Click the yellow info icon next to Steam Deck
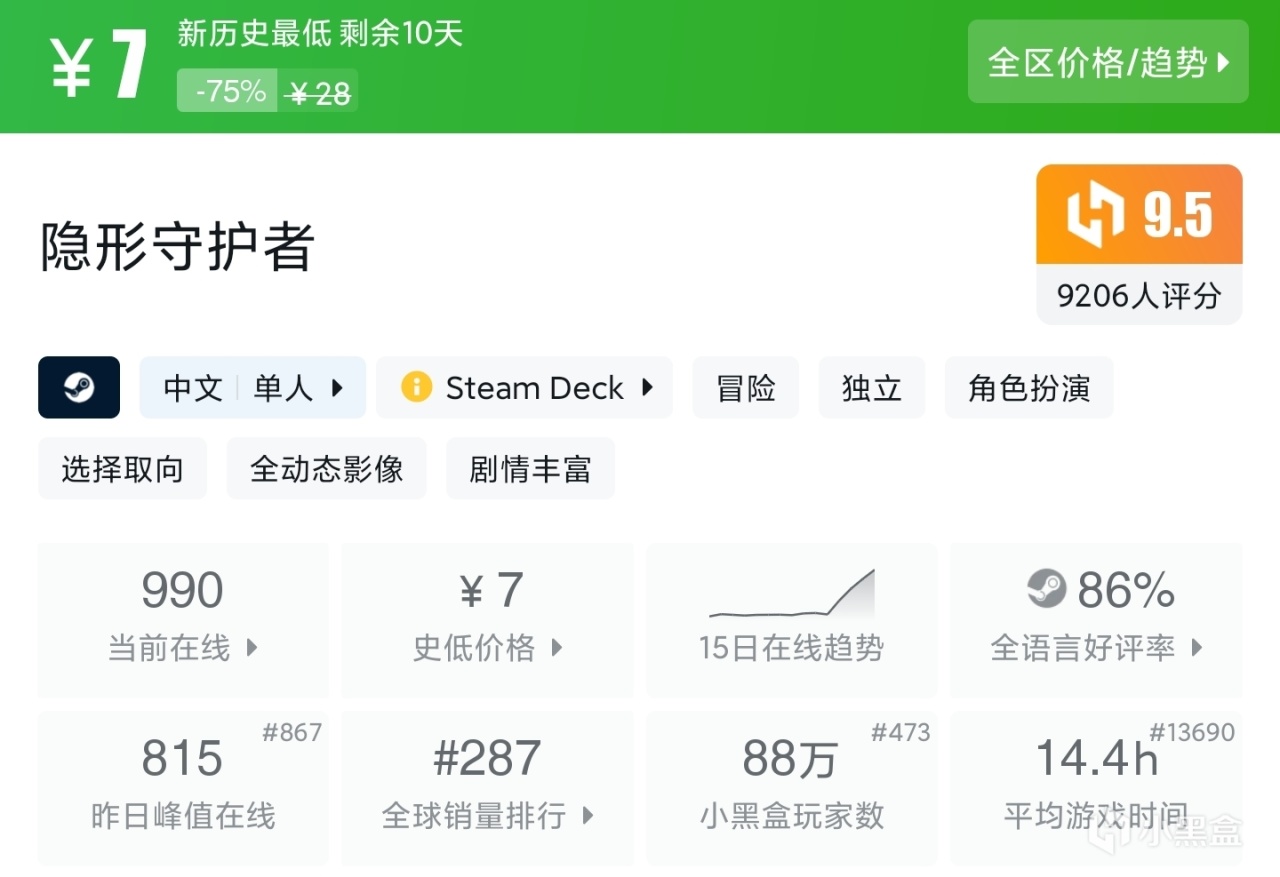 (417, 387)
